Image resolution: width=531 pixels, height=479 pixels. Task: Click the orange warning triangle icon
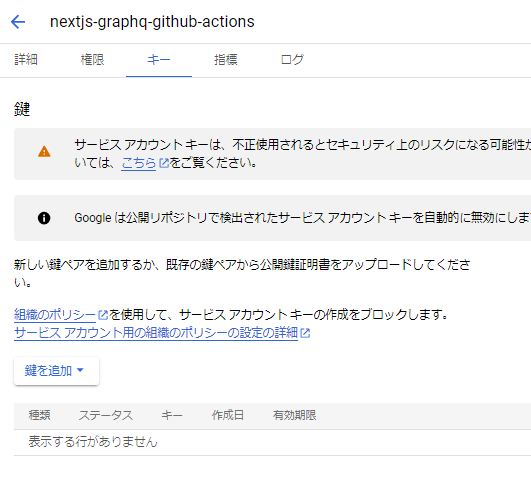[44, 151]
